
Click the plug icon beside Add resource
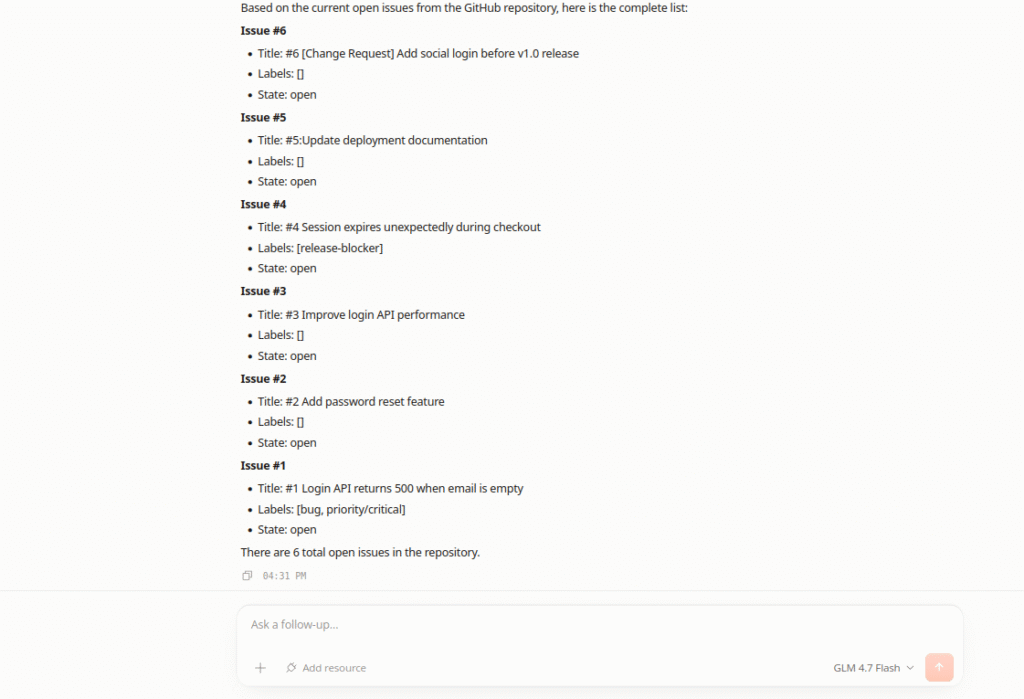click(291, 668)
